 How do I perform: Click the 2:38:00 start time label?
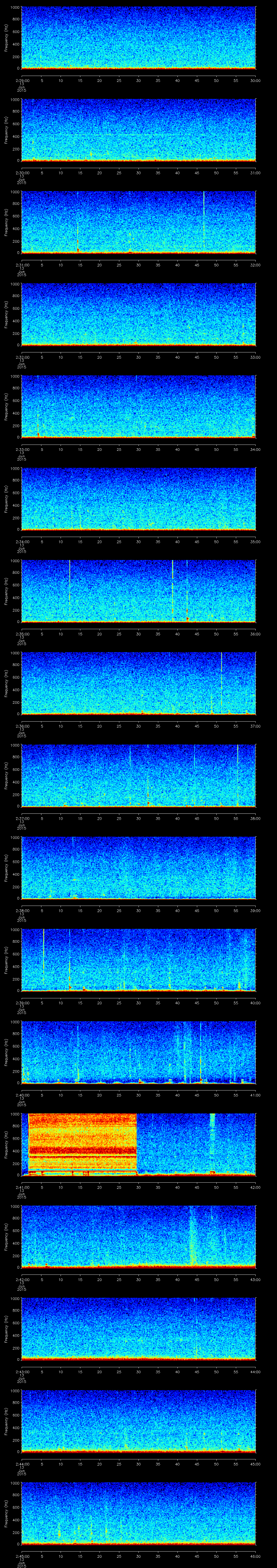22,910
